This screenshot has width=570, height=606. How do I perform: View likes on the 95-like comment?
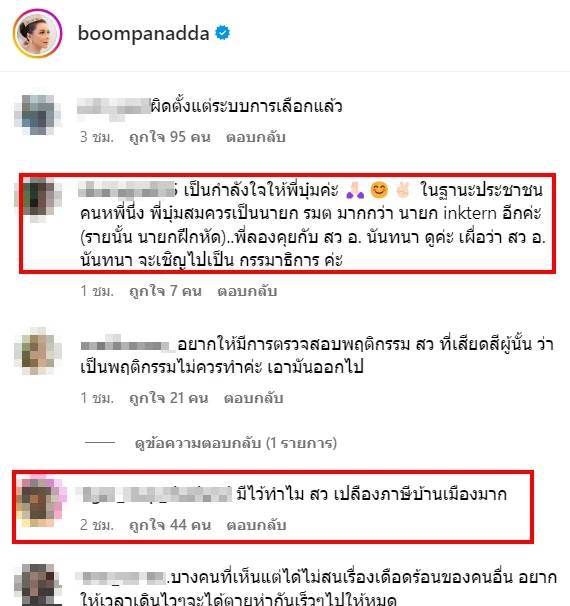[170, 137]
